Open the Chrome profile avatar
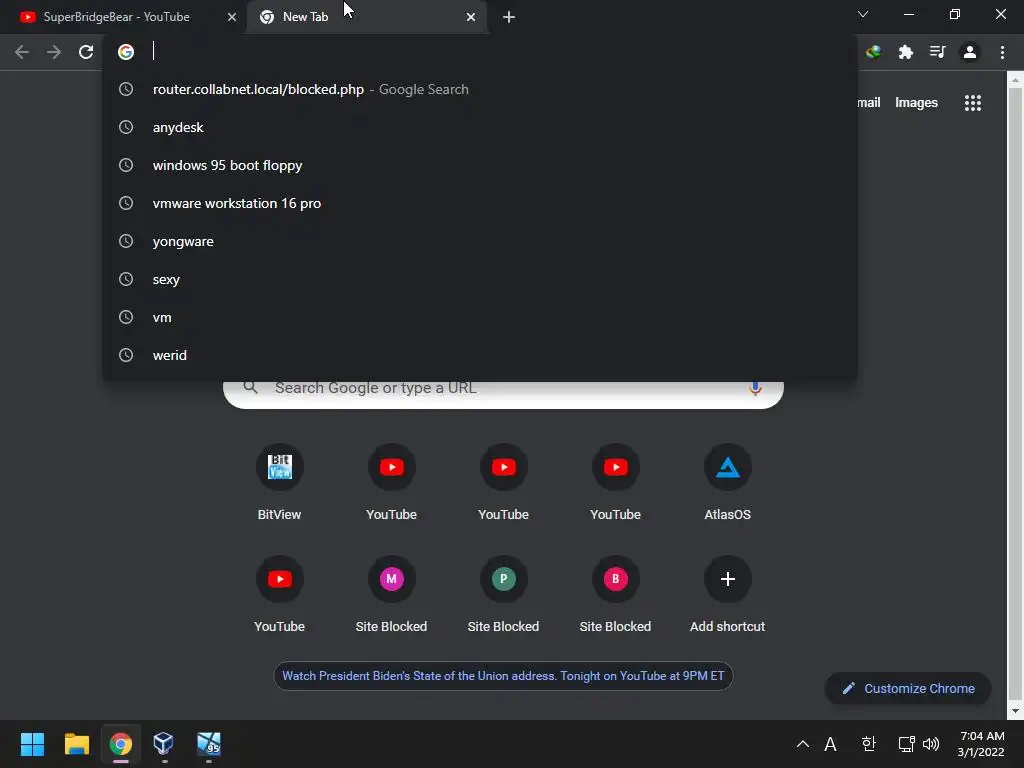The image size is (1024, 768). click(970, 52)
